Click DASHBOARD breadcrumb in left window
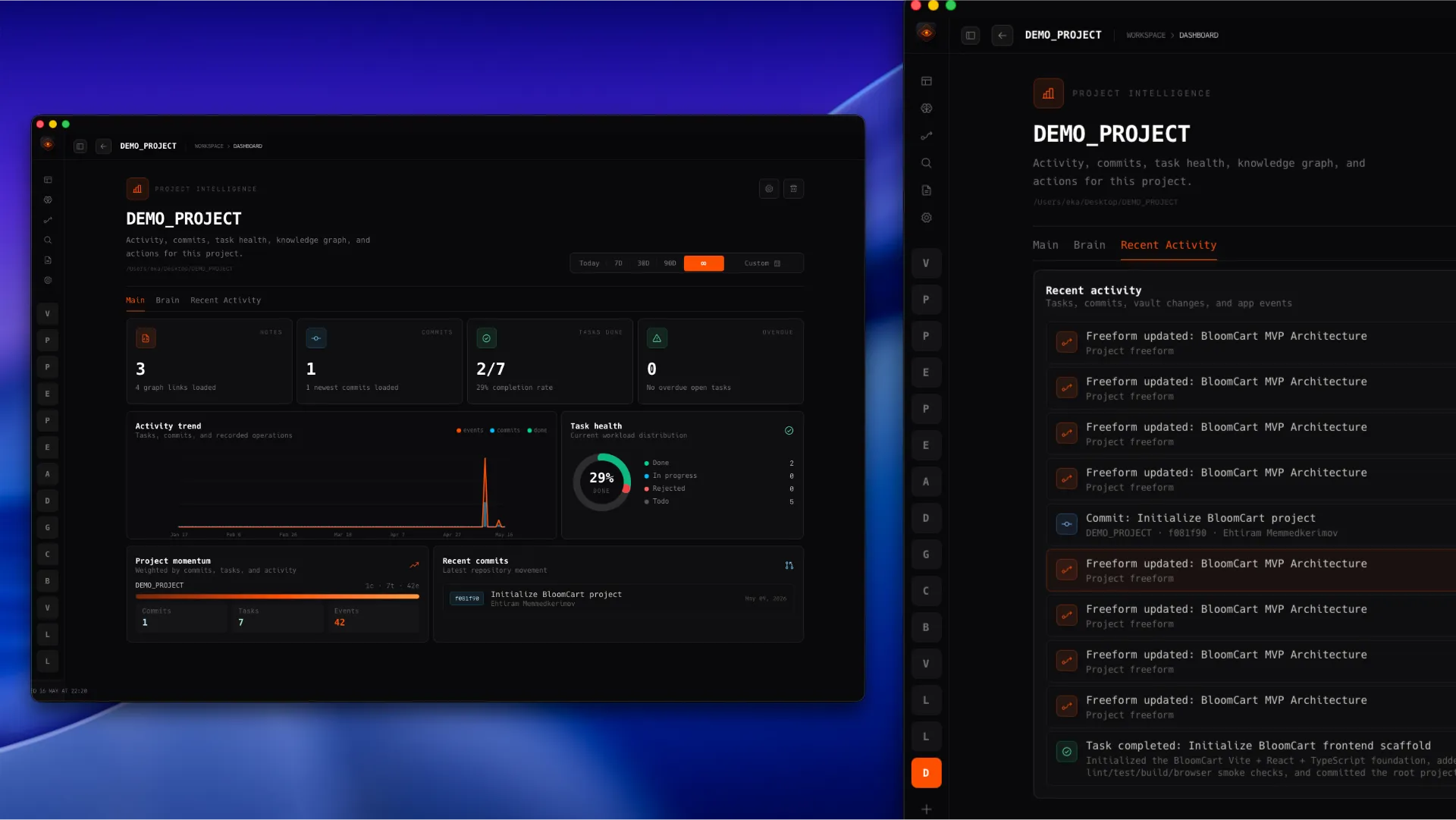Screen dimensions: 1456x820 247,146
